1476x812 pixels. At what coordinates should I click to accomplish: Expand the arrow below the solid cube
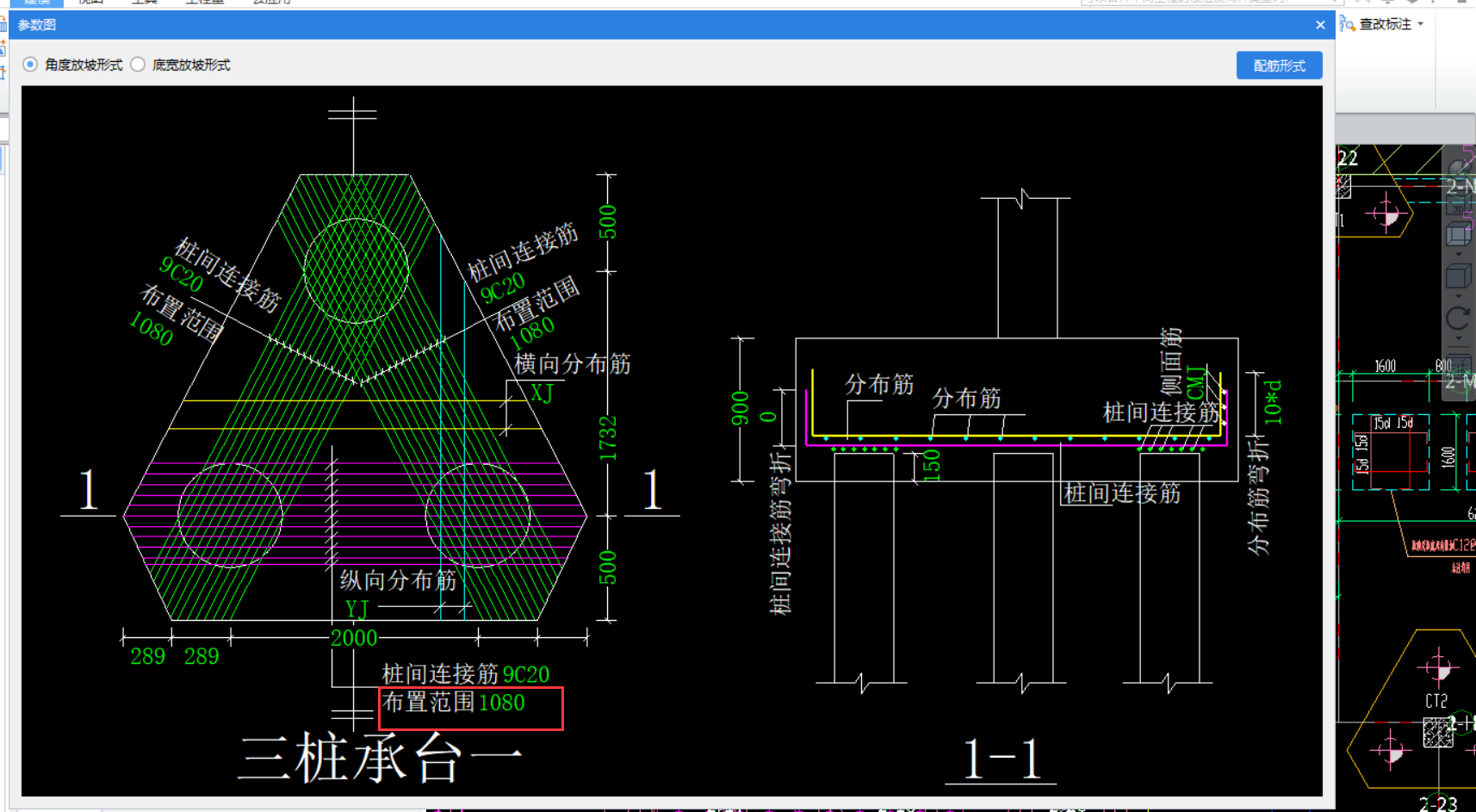pyautogui.click(x=1458, y=296)
